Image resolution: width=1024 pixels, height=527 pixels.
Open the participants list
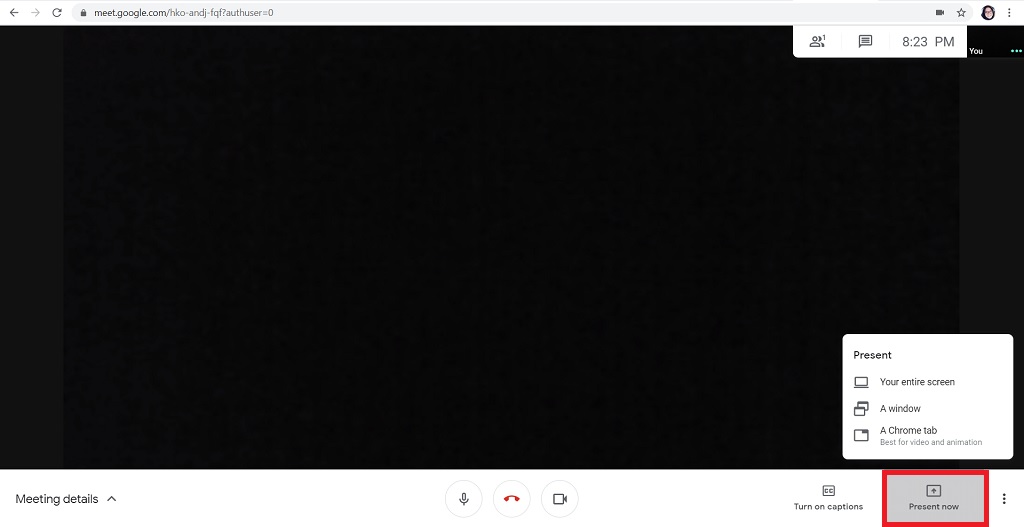coord(818,42)
